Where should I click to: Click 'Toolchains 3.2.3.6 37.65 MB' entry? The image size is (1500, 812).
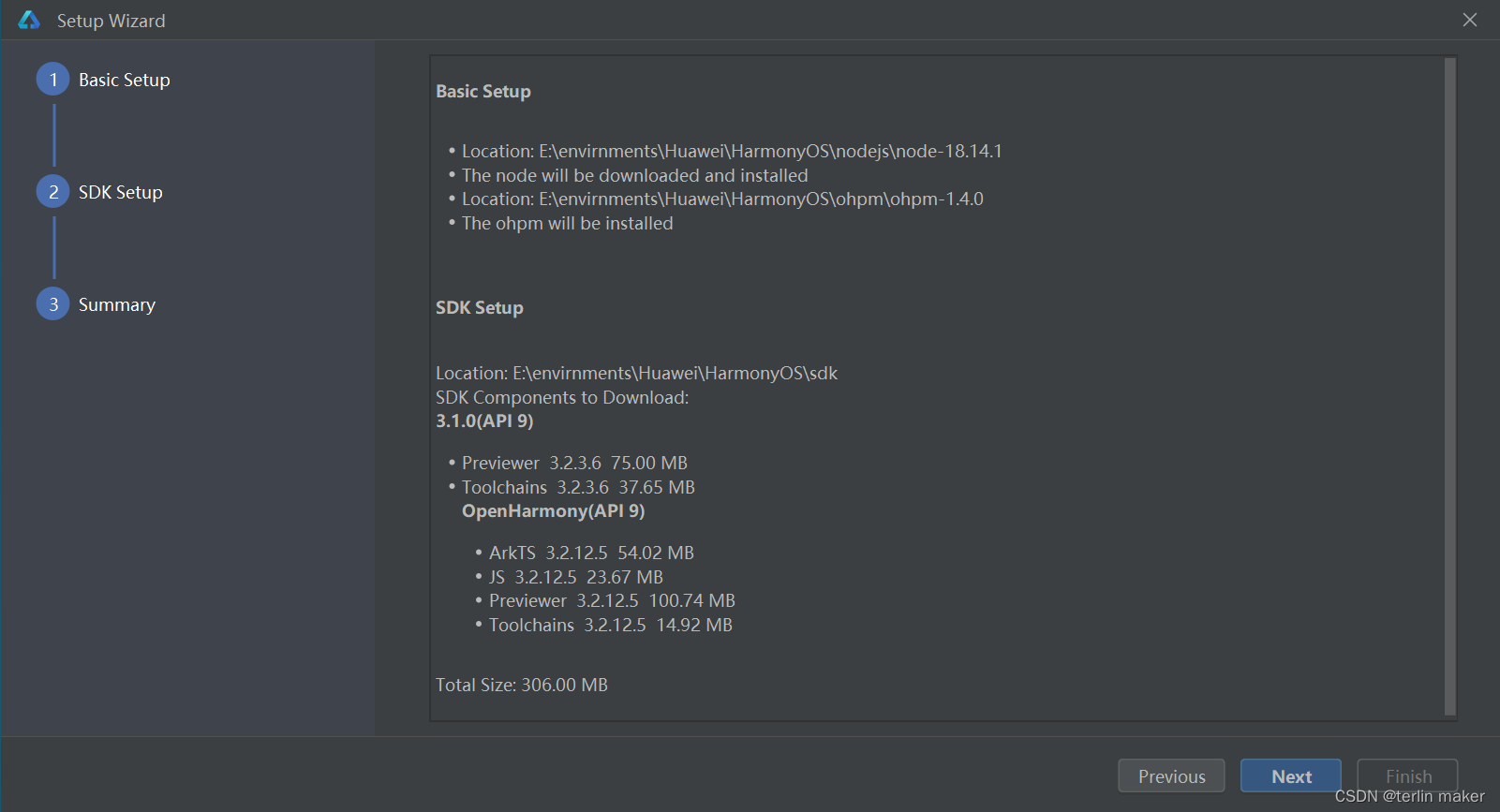(x=578, y=487)
